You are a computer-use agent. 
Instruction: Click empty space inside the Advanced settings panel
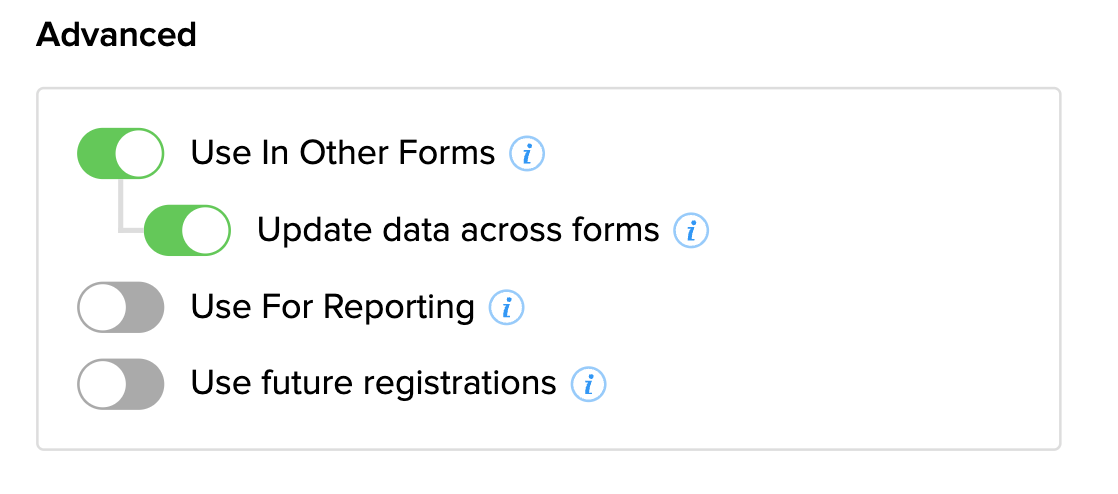point(850,300)
